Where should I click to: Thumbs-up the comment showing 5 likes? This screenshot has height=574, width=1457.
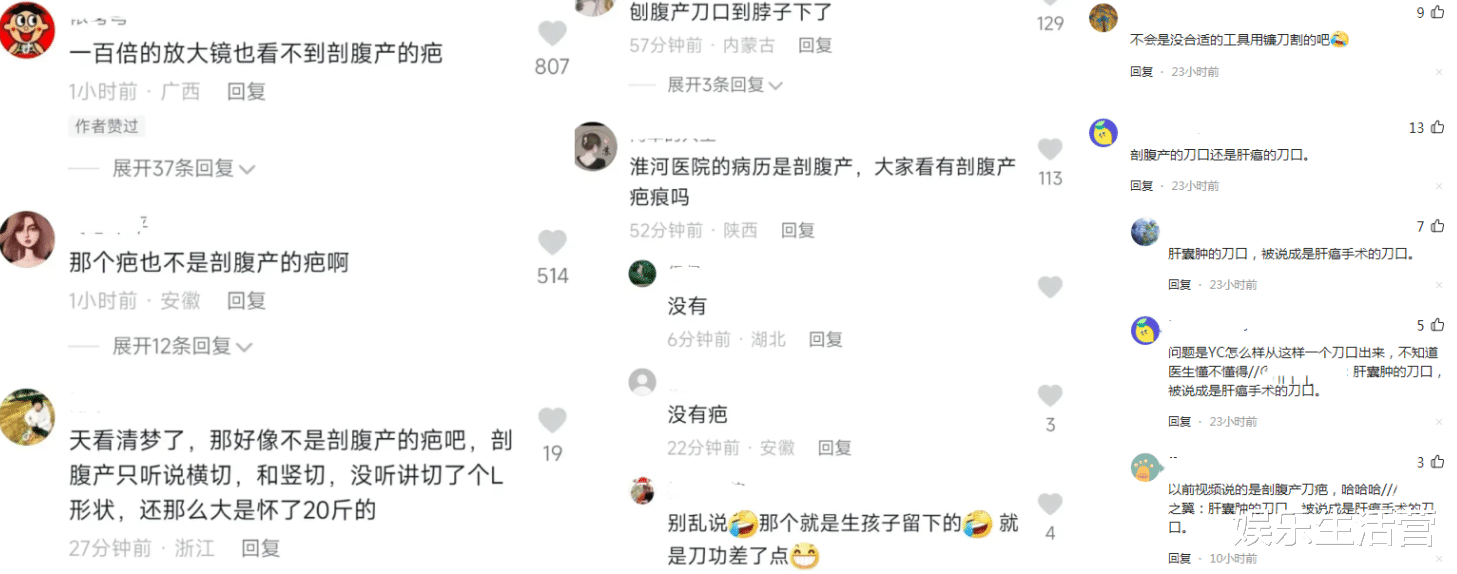[1438, 326]
